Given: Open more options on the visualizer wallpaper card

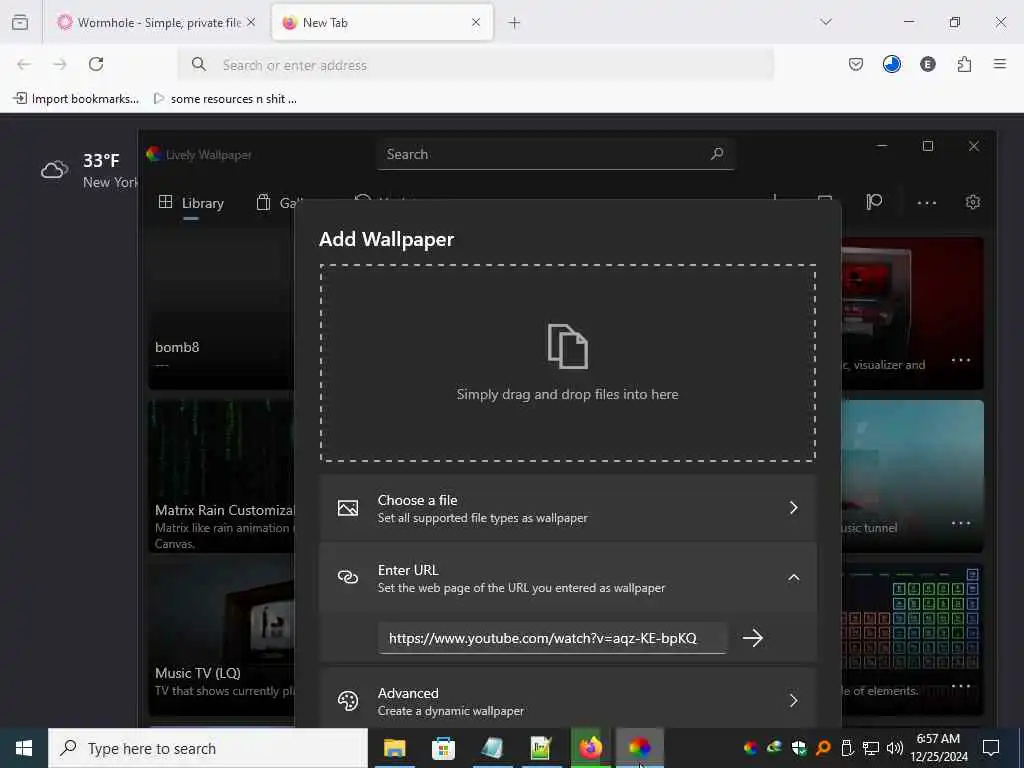Looking at the screenshot, I should (961, 360).
